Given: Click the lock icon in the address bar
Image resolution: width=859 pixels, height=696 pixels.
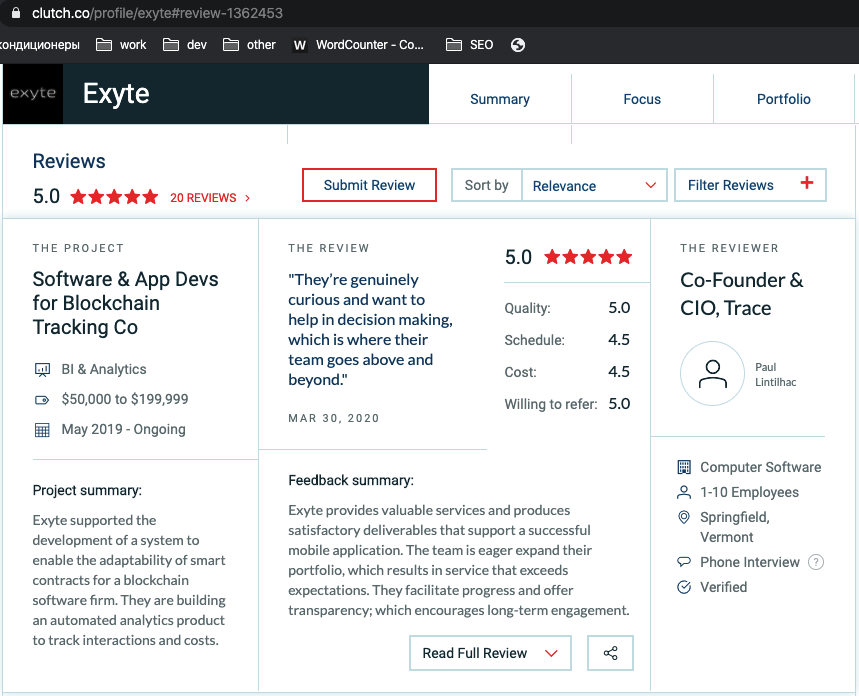Looking at the screenshot, I should pyautogui.click(x=16, y=13).
